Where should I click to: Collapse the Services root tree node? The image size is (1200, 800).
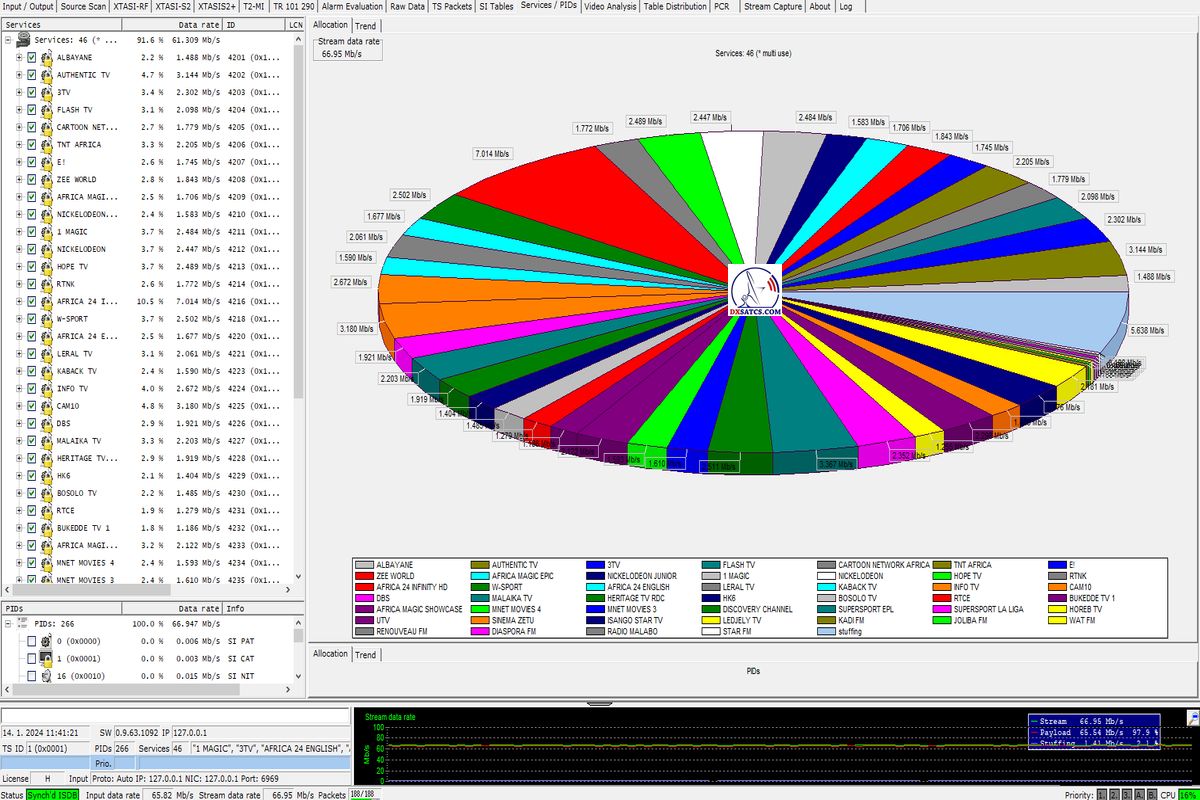click(8, 40)
